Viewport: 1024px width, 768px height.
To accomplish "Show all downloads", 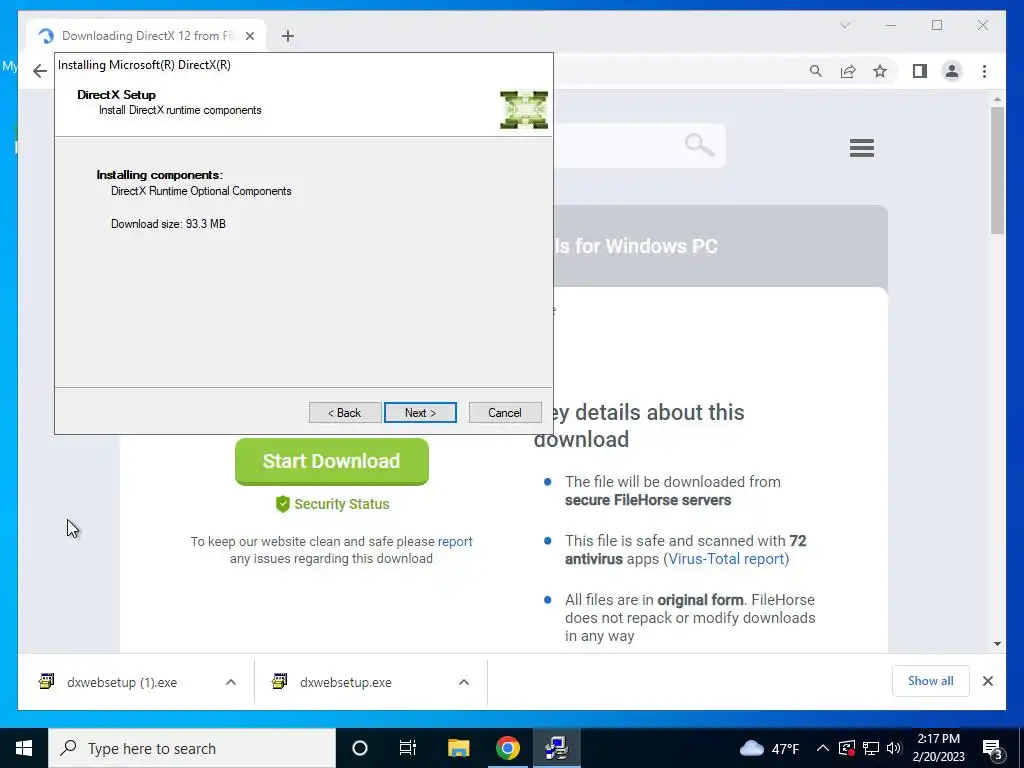I will [x=930, y=681].
